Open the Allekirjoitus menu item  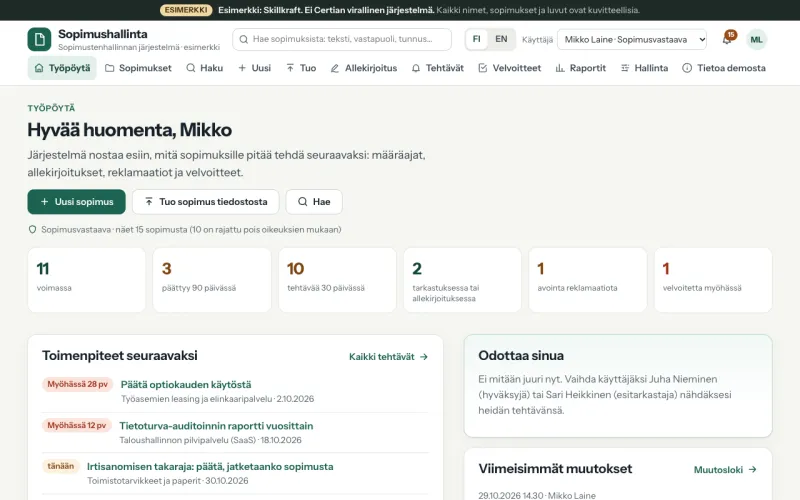[364, 68]
